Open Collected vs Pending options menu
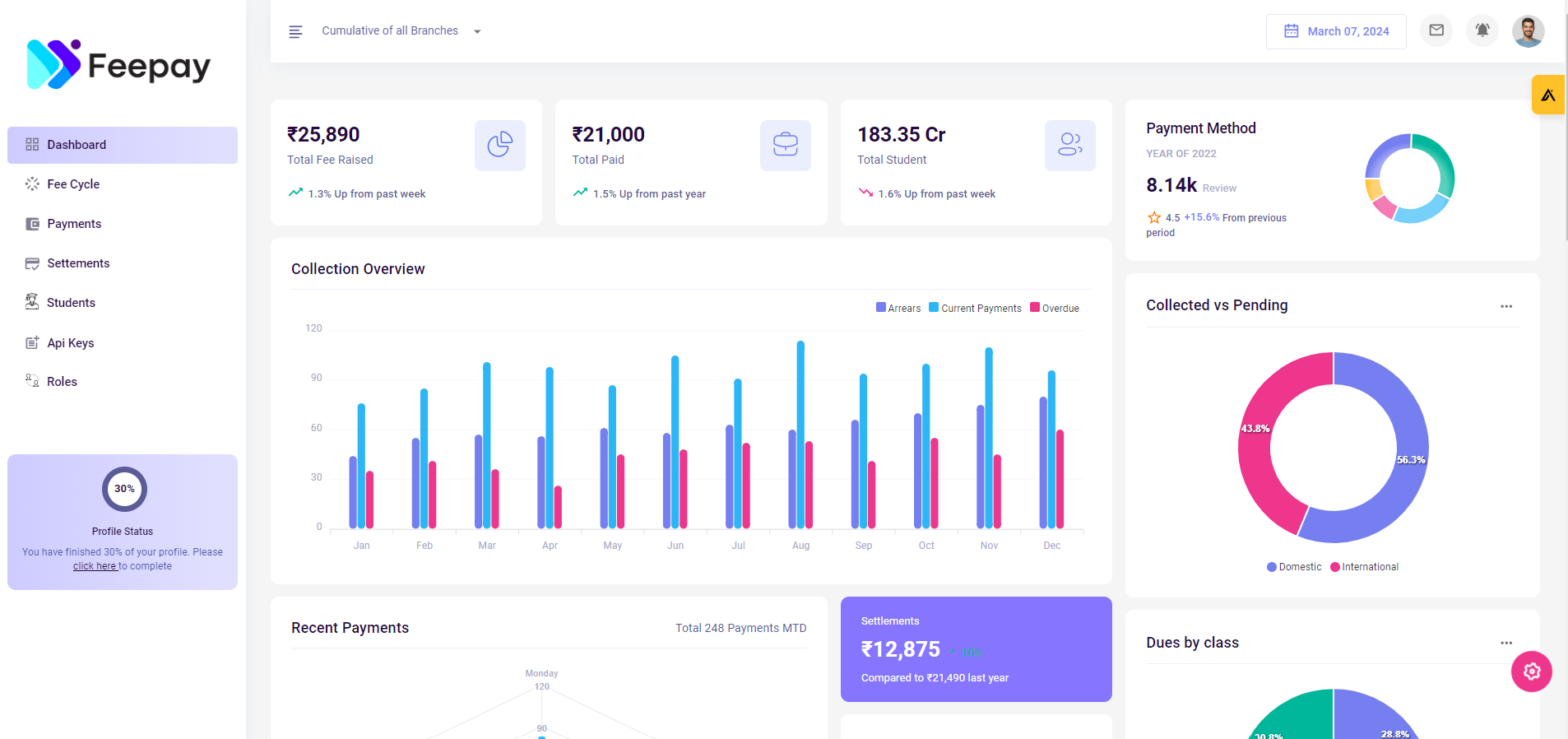Image resolution: width=1568 pixels, height=739 pixels. 1506,306
